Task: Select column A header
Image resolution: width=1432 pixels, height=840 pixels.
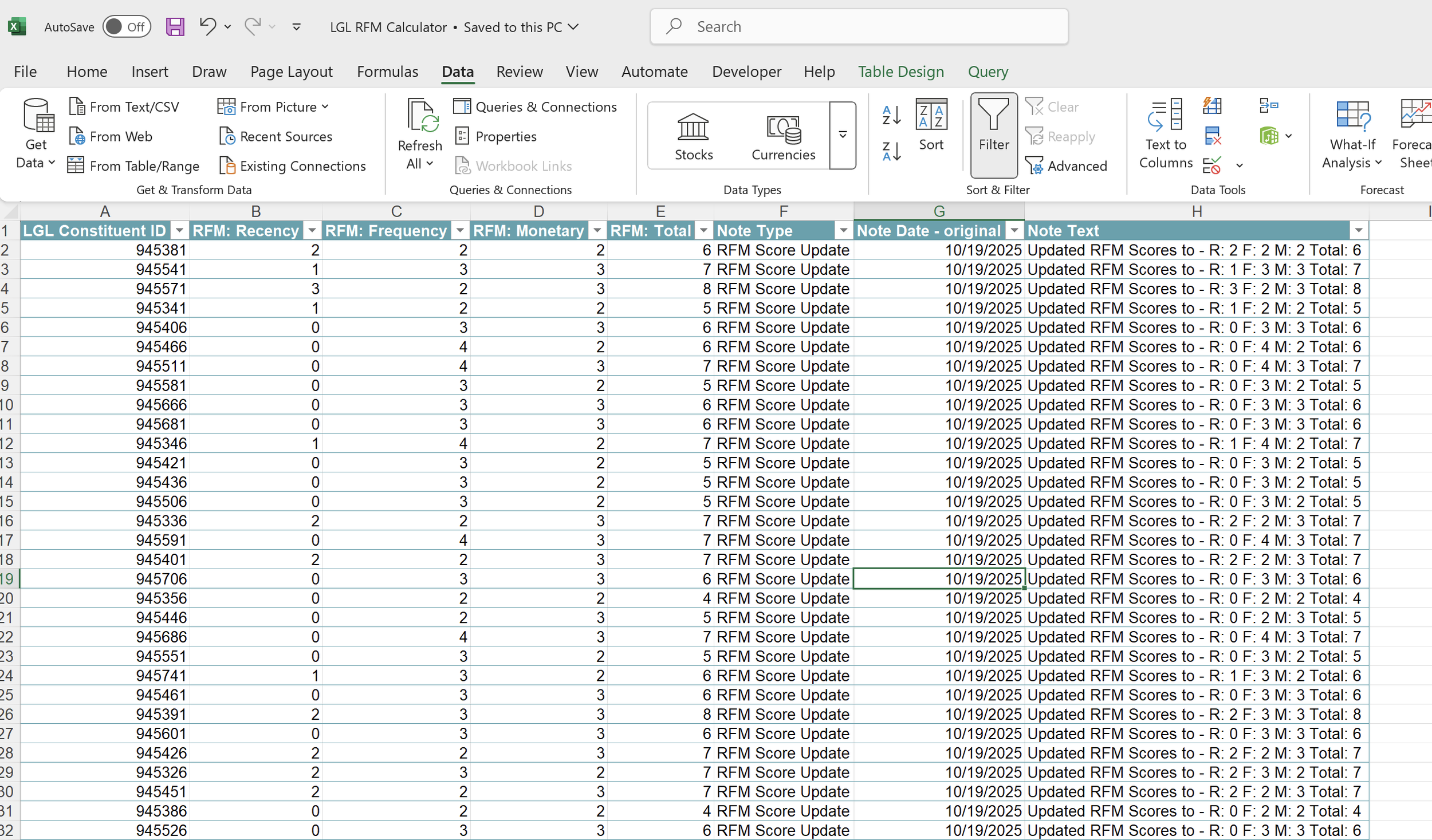Action: (105, 211)
